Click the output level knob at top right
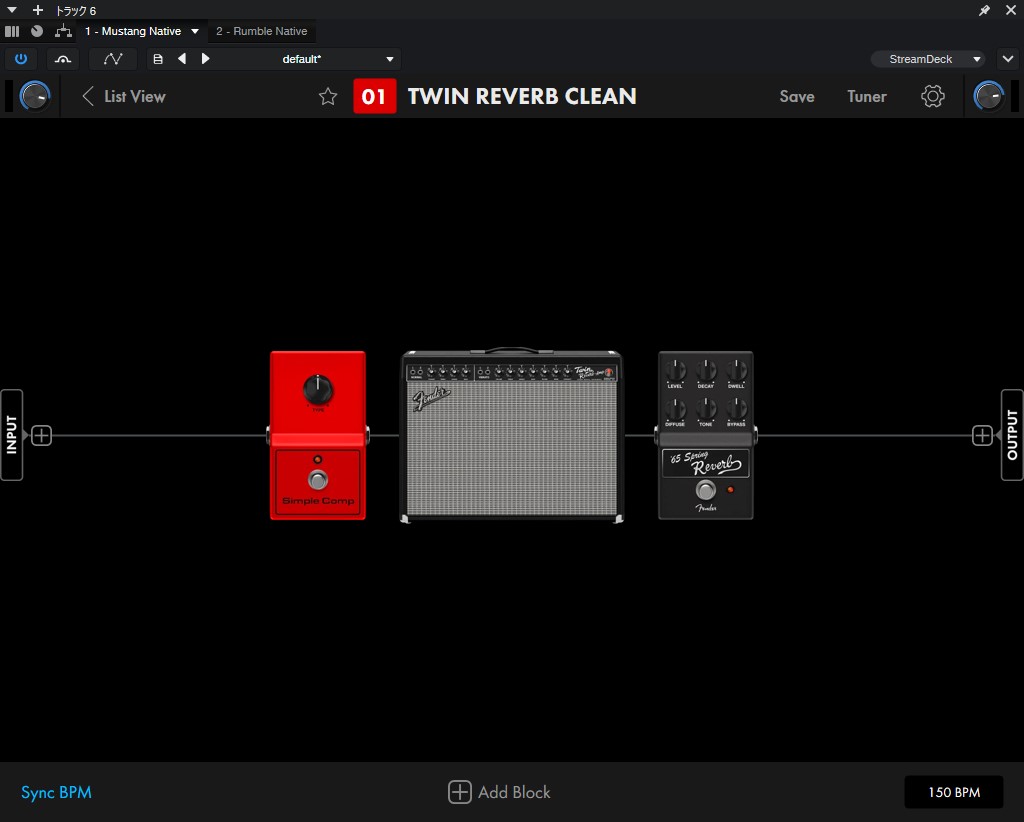 tap(988, 97)
